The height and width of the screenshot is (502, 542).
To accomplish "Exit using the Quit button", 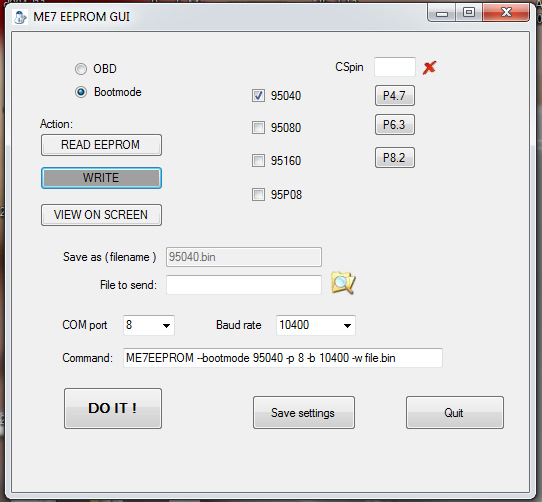I will coord(455,412).
